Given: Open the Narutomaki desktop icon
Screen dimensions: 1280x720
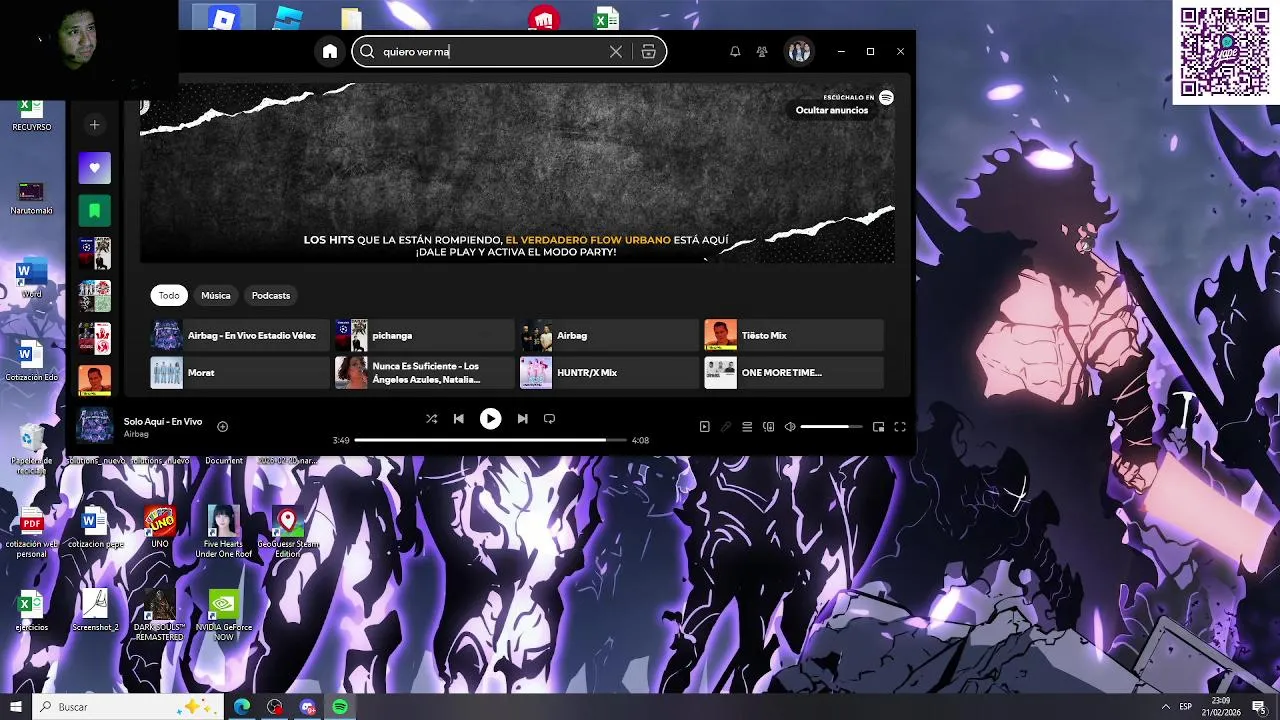Looking at the screenshot, I should point(32,197).
